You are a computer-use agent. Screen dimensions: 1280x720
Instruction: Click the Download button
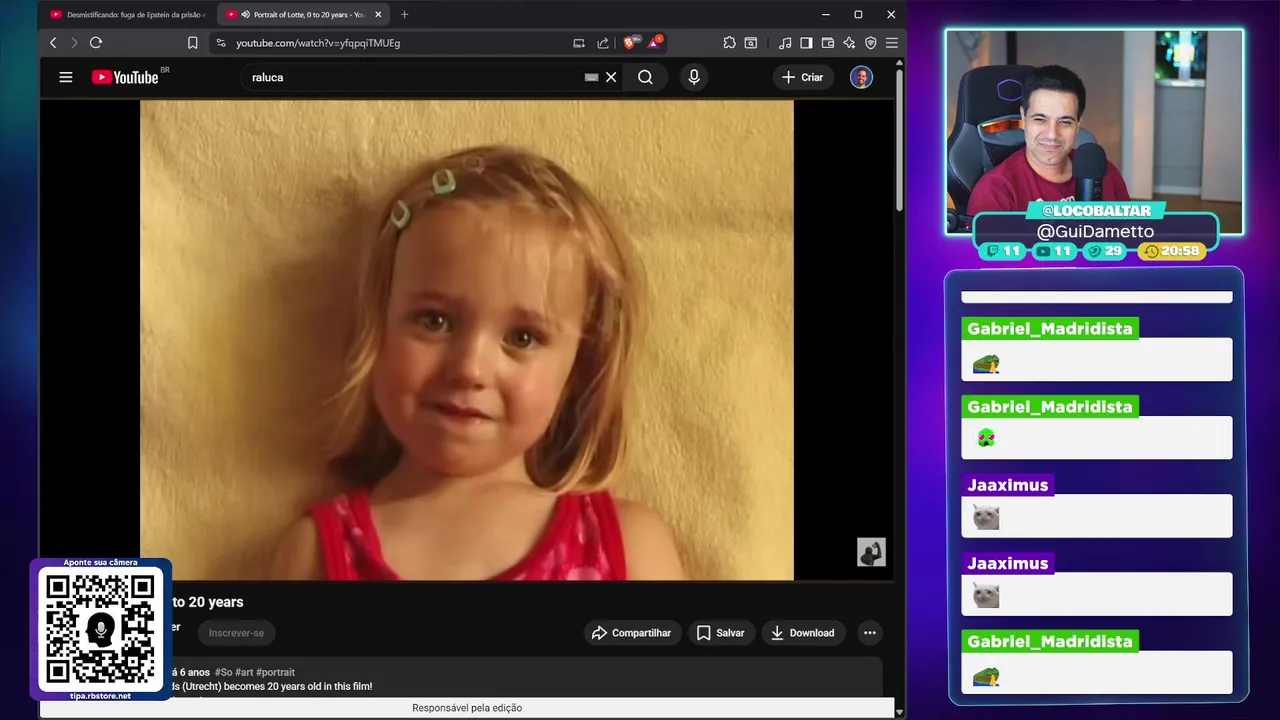(x=802, y=633)
